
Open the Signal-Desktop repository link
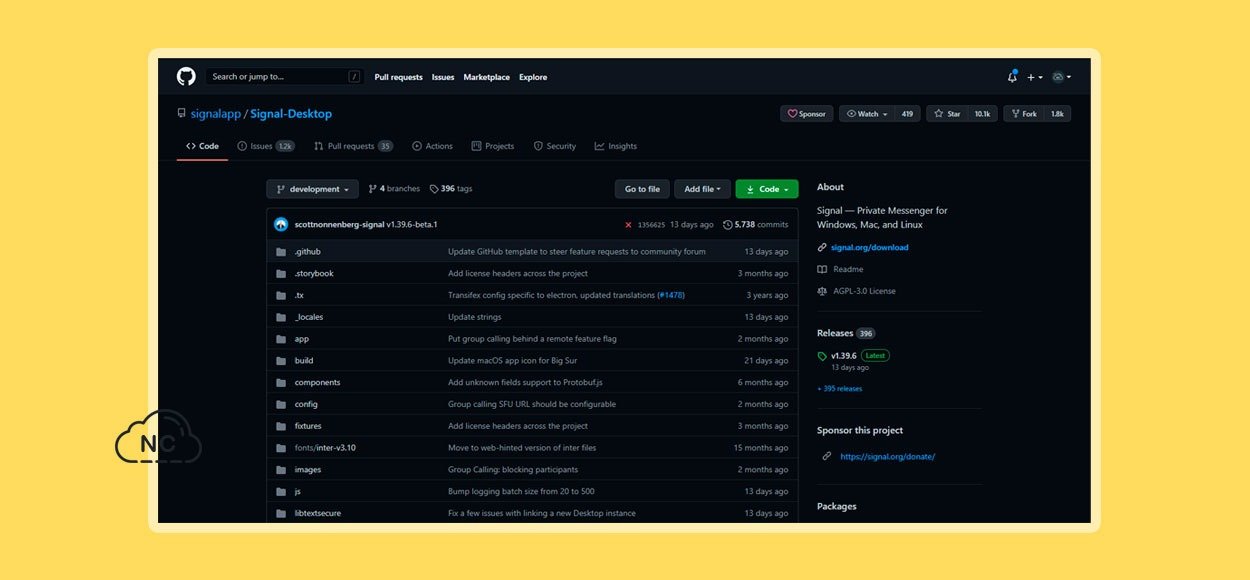[291, 114]
